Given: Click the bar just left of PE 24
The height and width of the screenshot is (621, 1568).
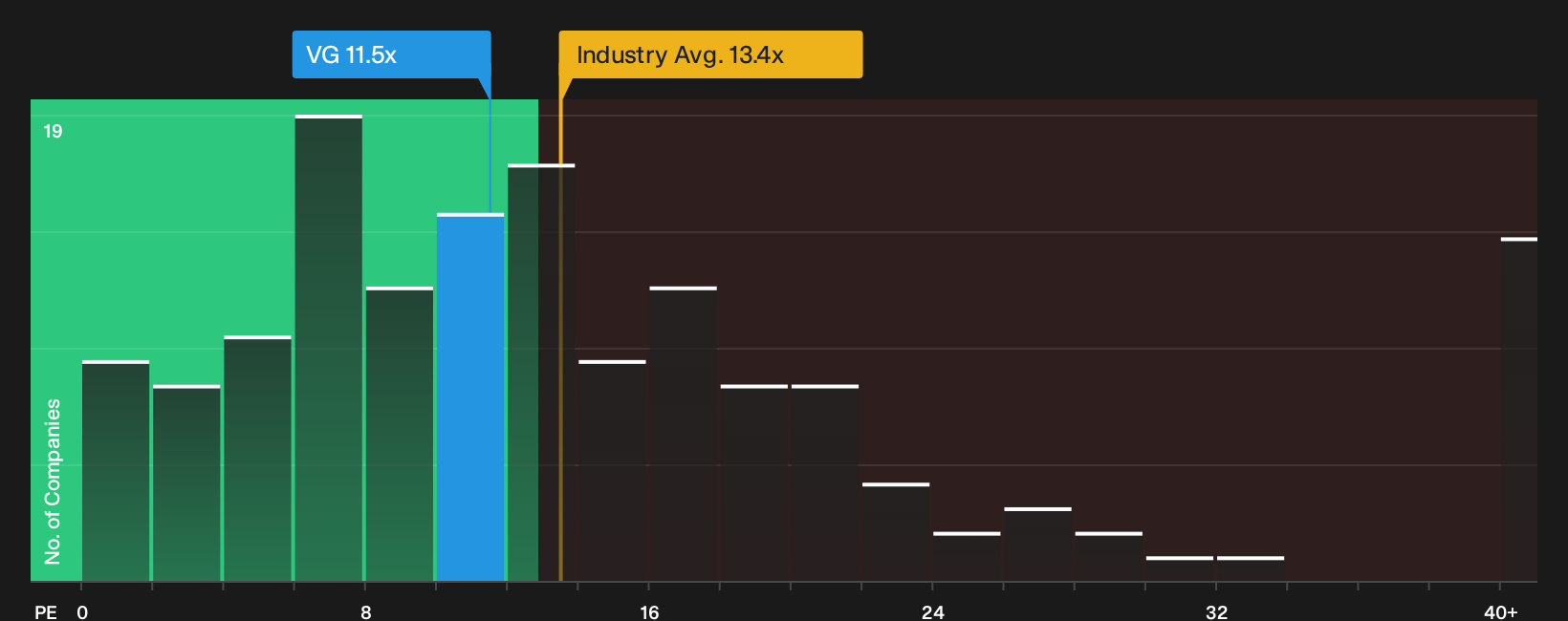Looking at the screenshot, I should coord(896,532).
